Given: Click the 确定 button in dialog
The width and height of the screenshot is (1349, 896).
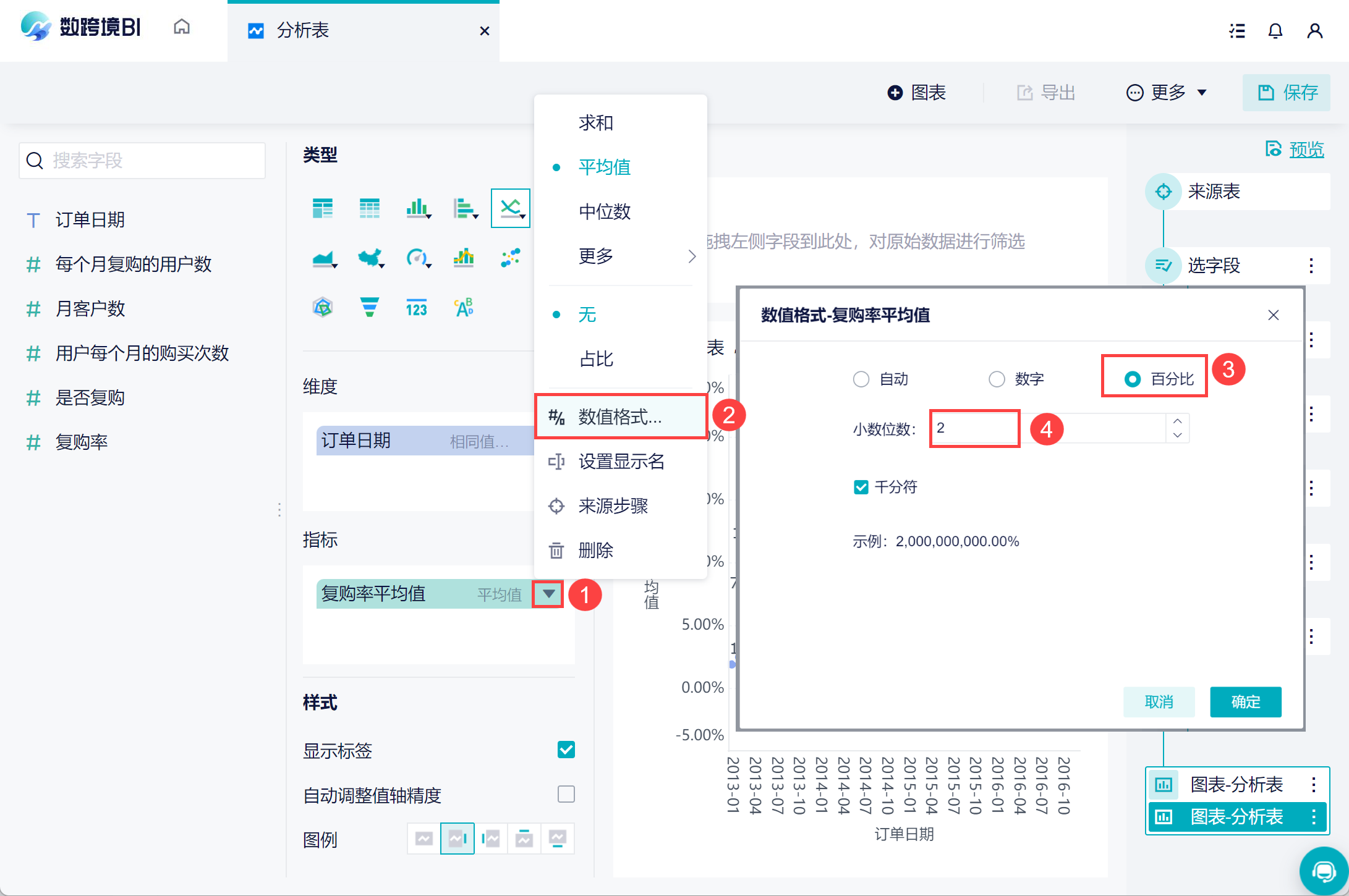Looking at the screenshot, I should [x=1245, y=702].
